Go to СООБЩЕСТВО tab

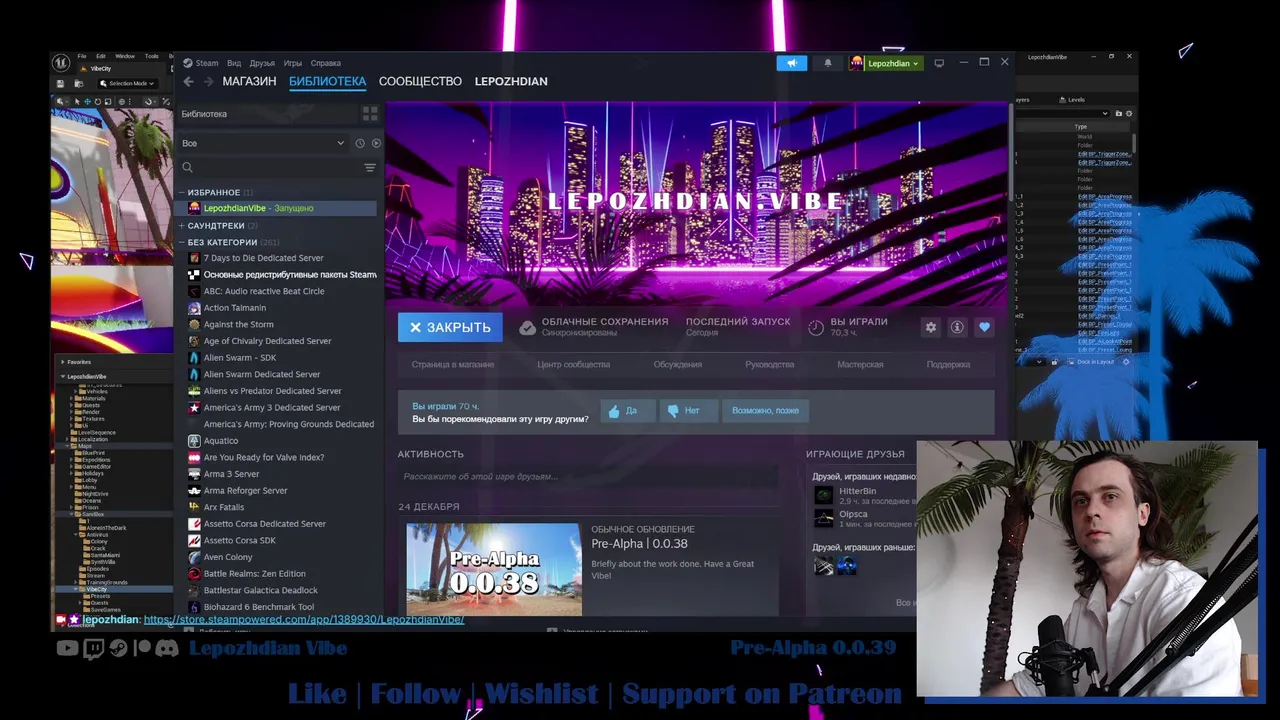420,81
